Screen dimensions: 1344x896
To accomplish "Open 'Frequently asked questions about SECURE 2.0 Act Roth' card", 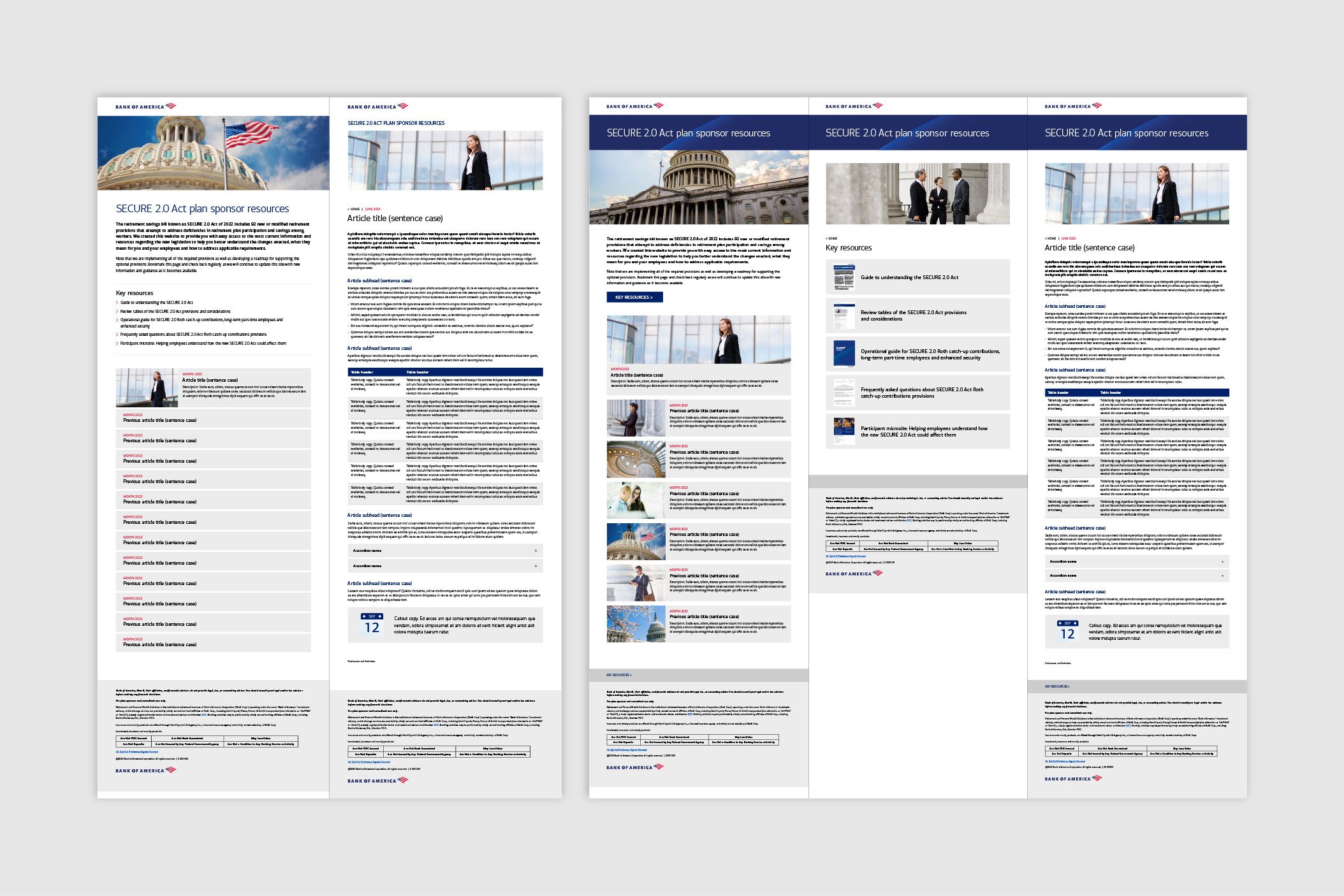I will tap(917, 393).
